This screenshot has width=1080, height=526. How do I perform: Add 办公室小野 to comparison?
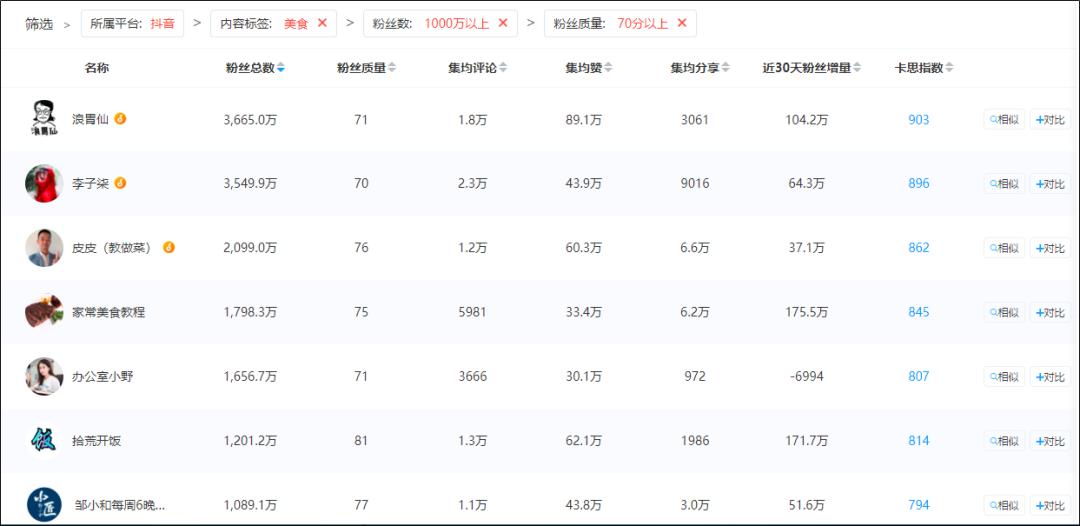pyautogui.click(x=1050, y=377)
